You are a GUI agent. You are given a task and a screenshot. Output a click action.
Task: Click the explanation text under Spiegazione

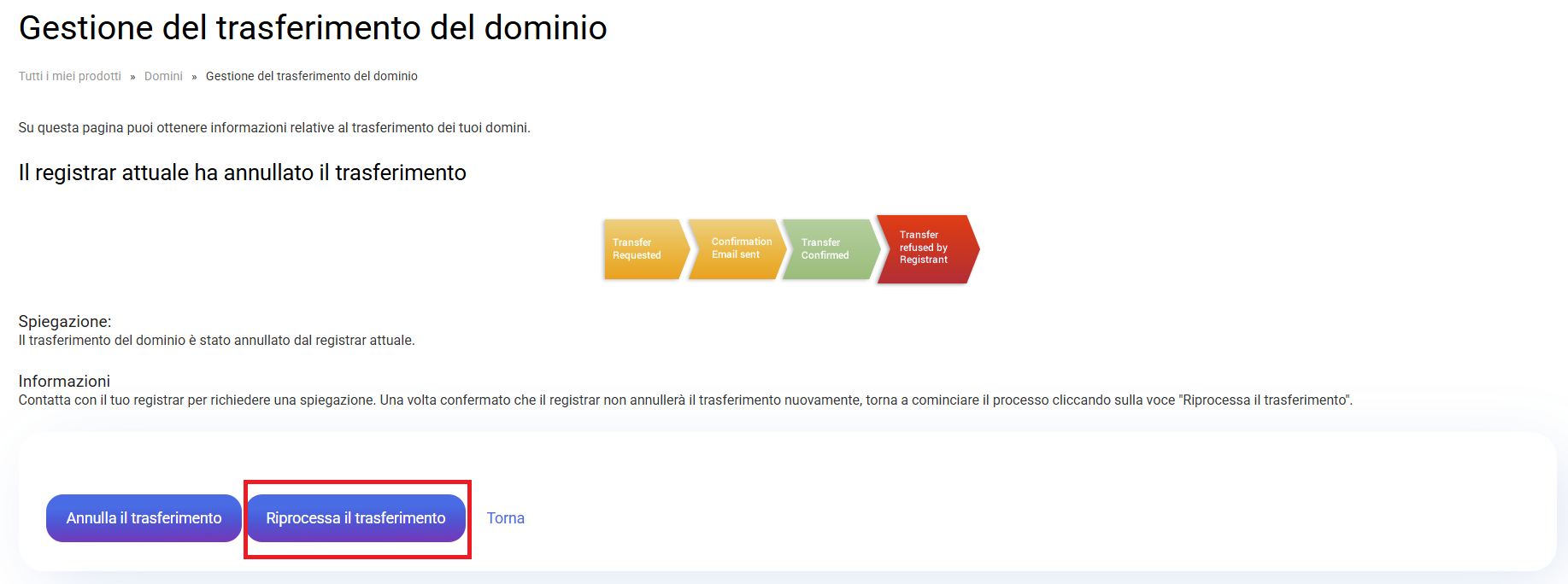point(216,340)
